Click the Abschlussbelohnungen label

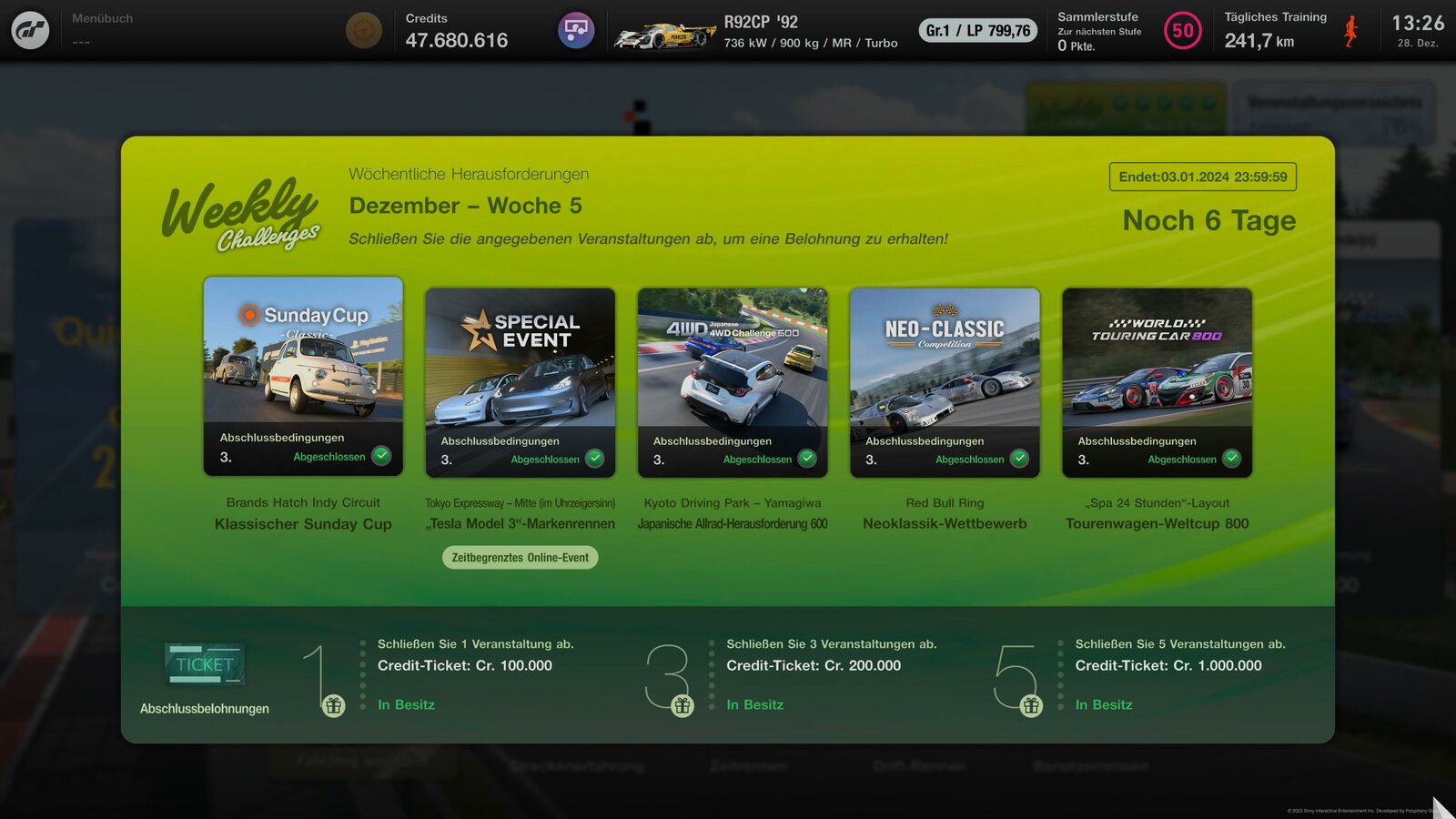205,709
